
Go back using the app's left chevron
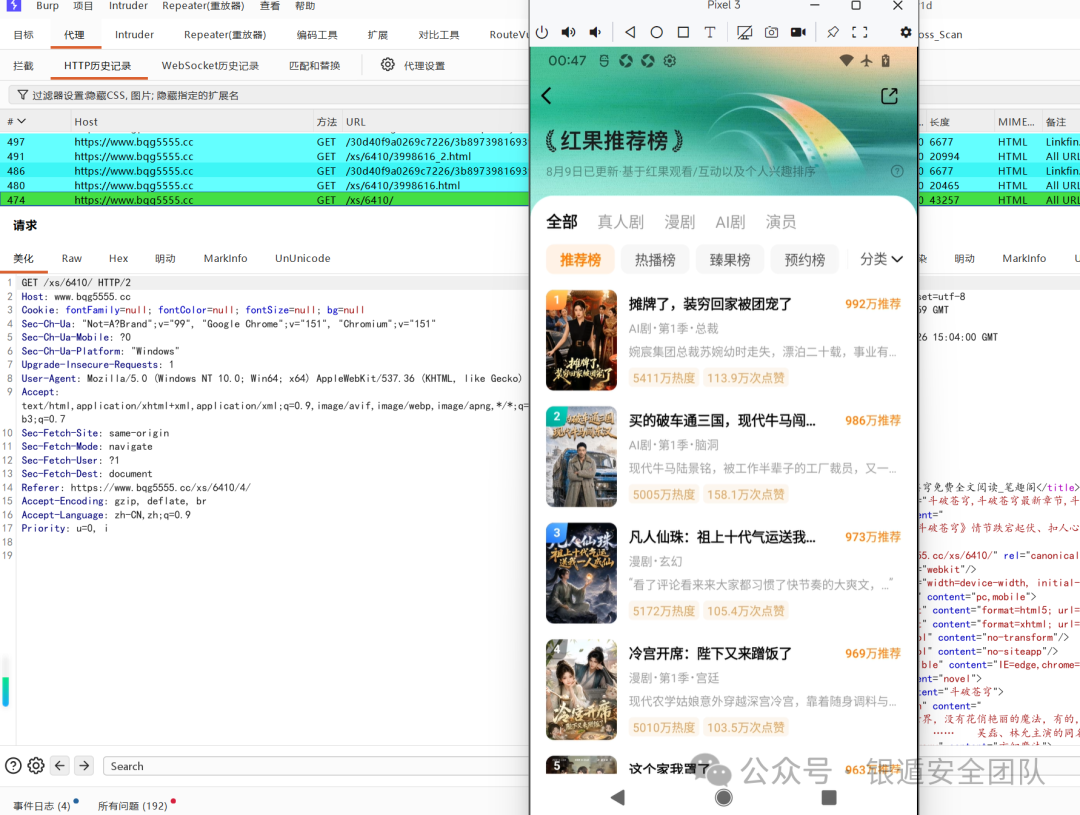(x=547, y=96)
